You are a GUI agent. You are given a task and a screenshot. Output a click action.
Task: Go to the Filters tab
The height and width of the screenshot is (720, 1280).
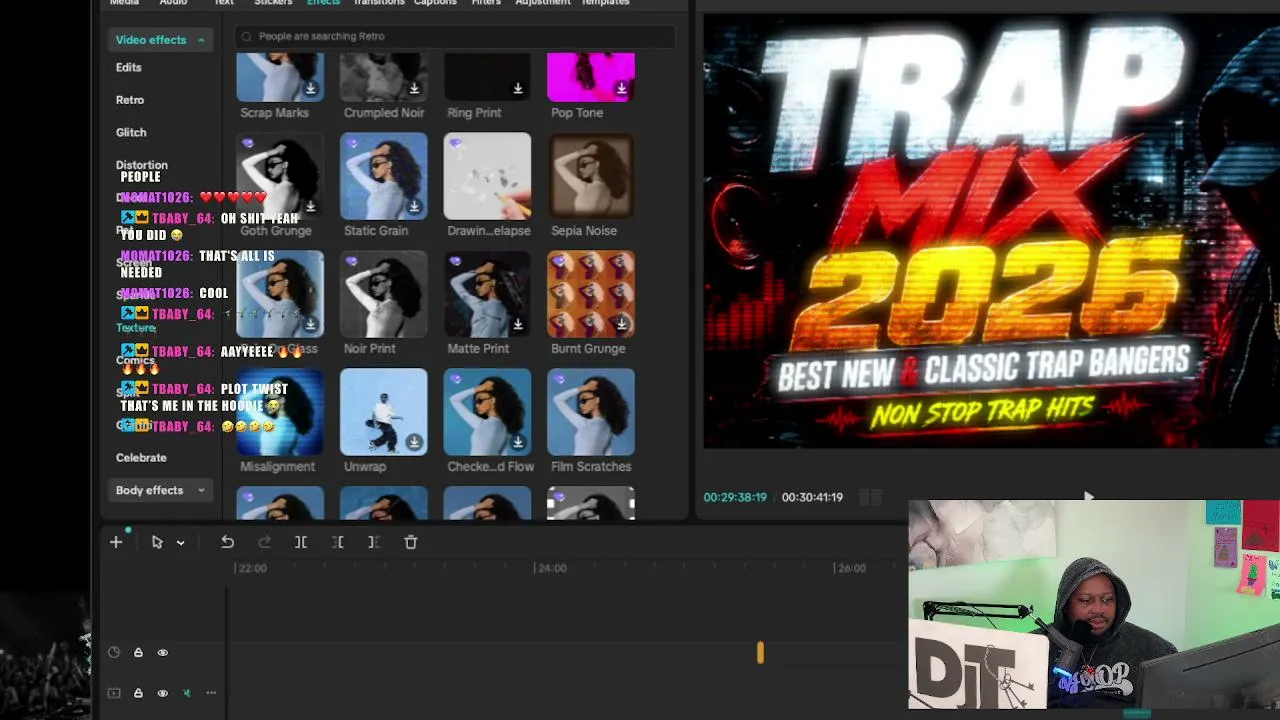486,3
